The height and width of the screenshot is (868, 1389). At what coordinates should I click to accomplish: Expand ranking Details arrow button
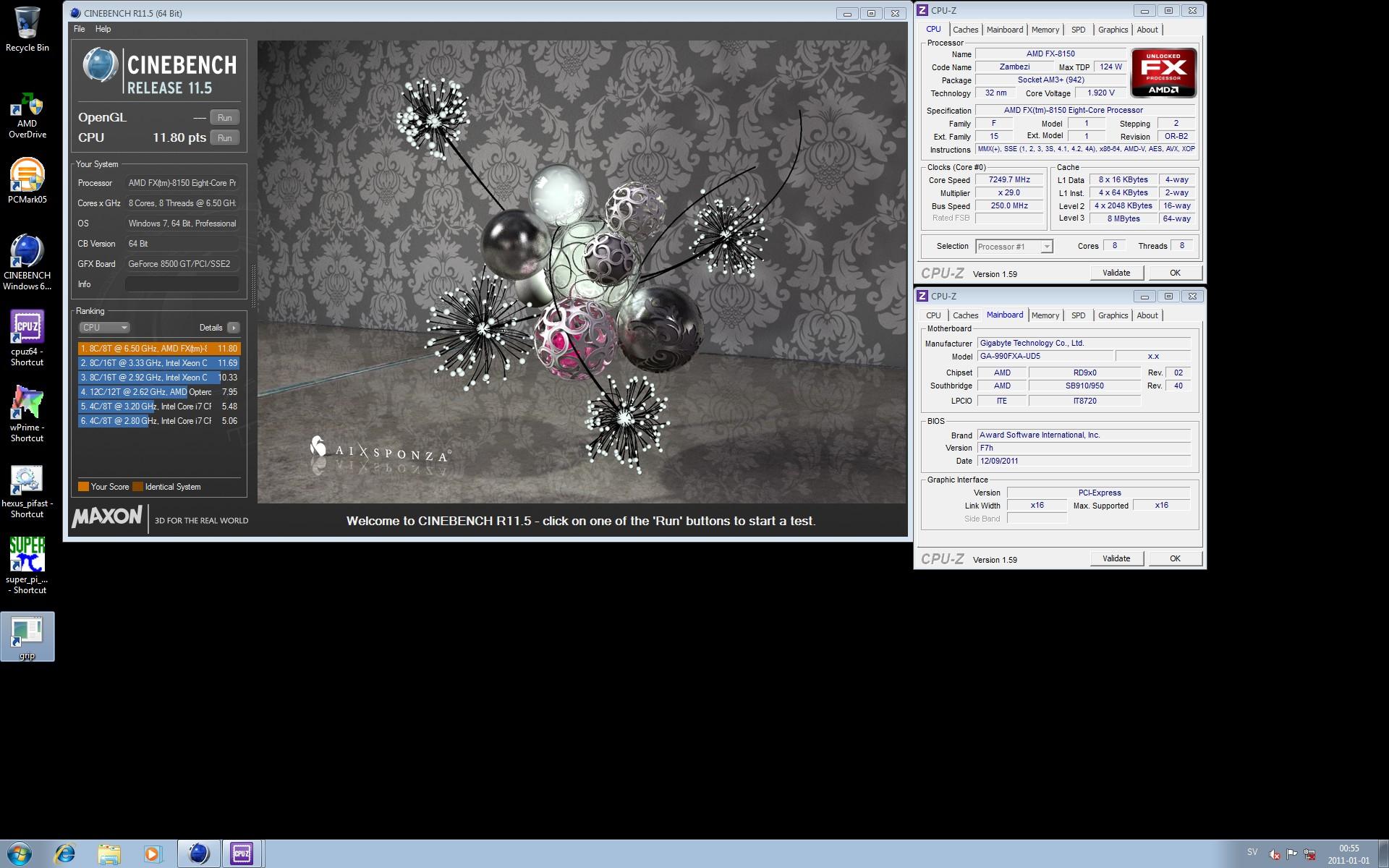(234, 328)
